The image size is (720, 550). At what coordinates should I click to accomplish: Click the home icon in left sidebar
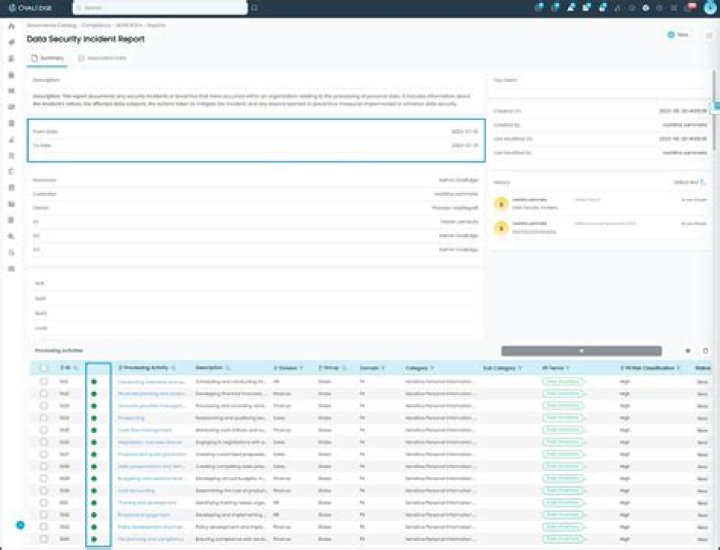10,28
